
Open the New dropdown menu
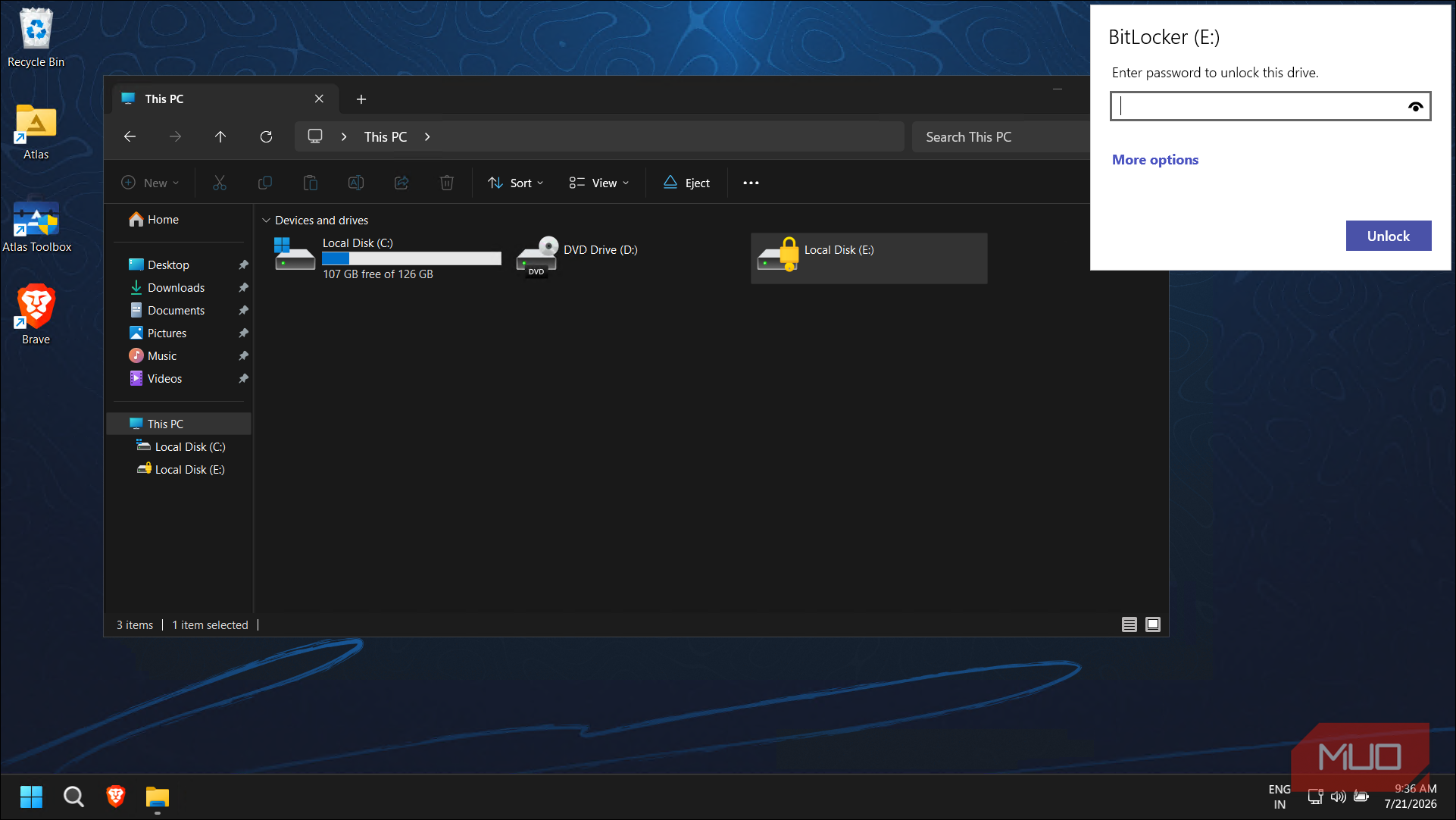coord(150,183)
